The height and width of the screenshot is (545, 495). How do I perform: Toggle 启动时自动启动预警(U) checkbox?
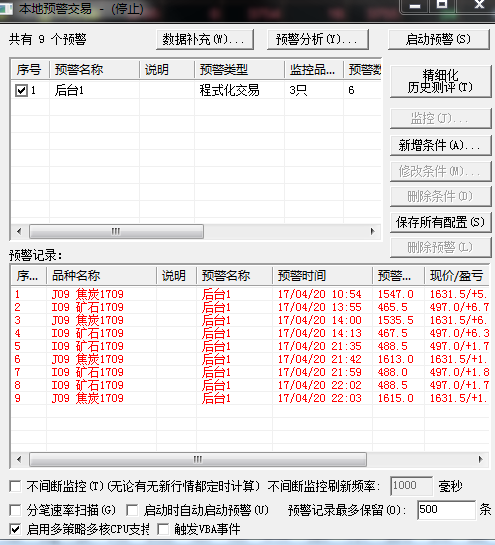point(132,510)
